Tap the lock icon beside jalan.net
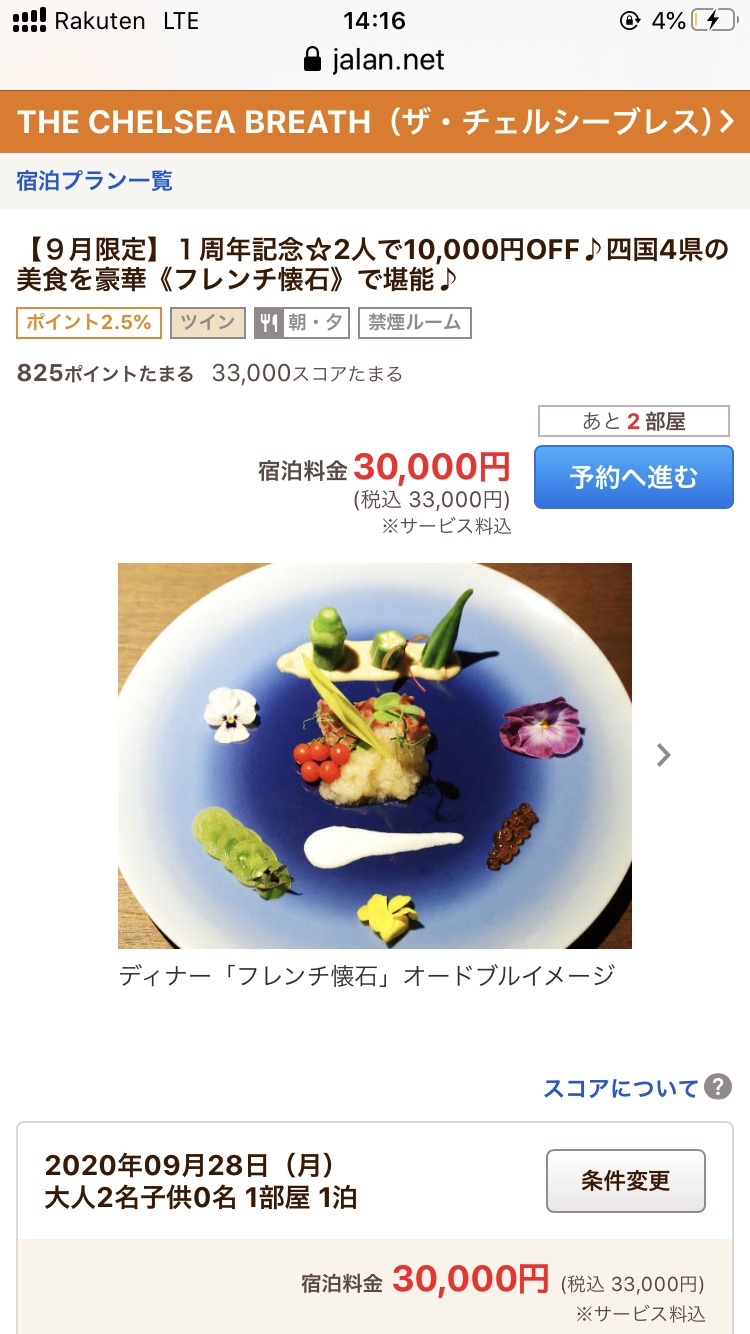Image resolution: width=750 pixels, height=1334 pixels. tap(314, 60)
